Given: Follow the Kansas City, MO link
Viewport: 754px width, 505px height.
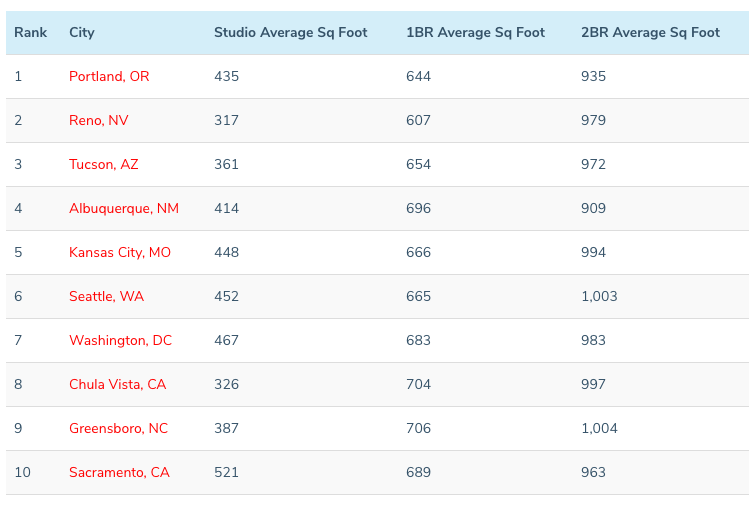Looking at the screenshot, I should 119,253.
